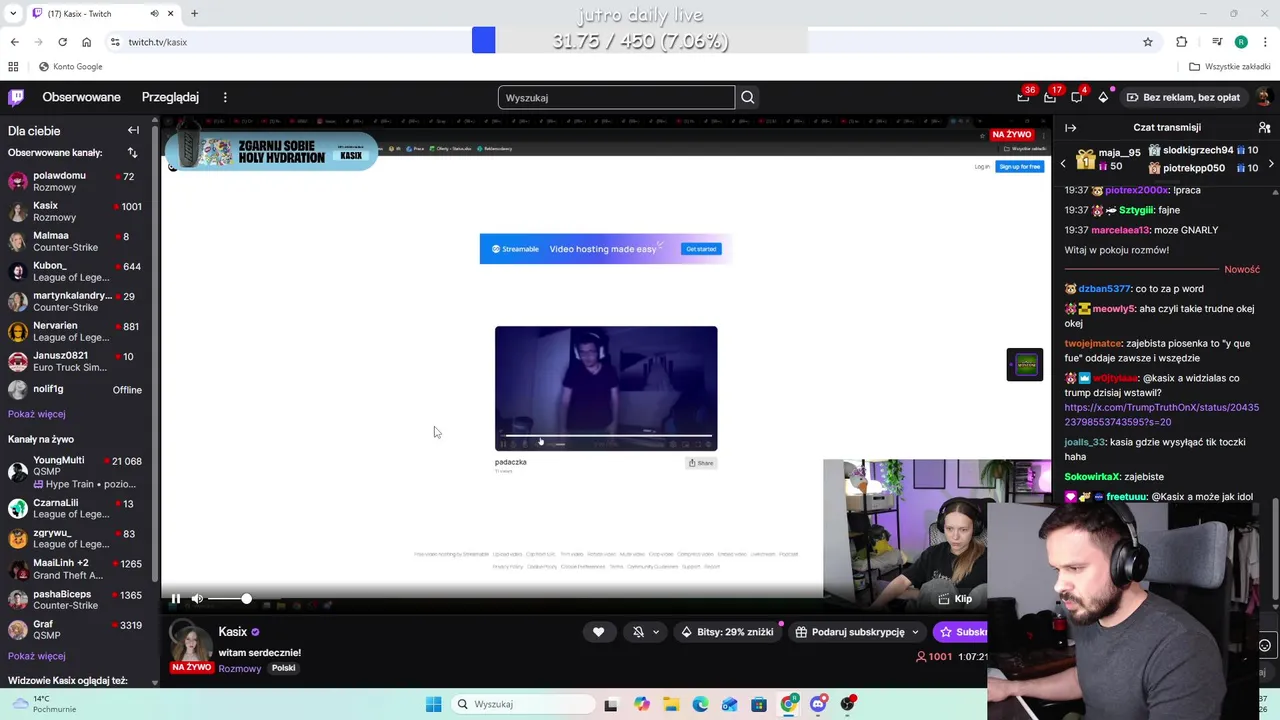
Task: Click username dzban5377 in chat
Action: click(1103, 289)
